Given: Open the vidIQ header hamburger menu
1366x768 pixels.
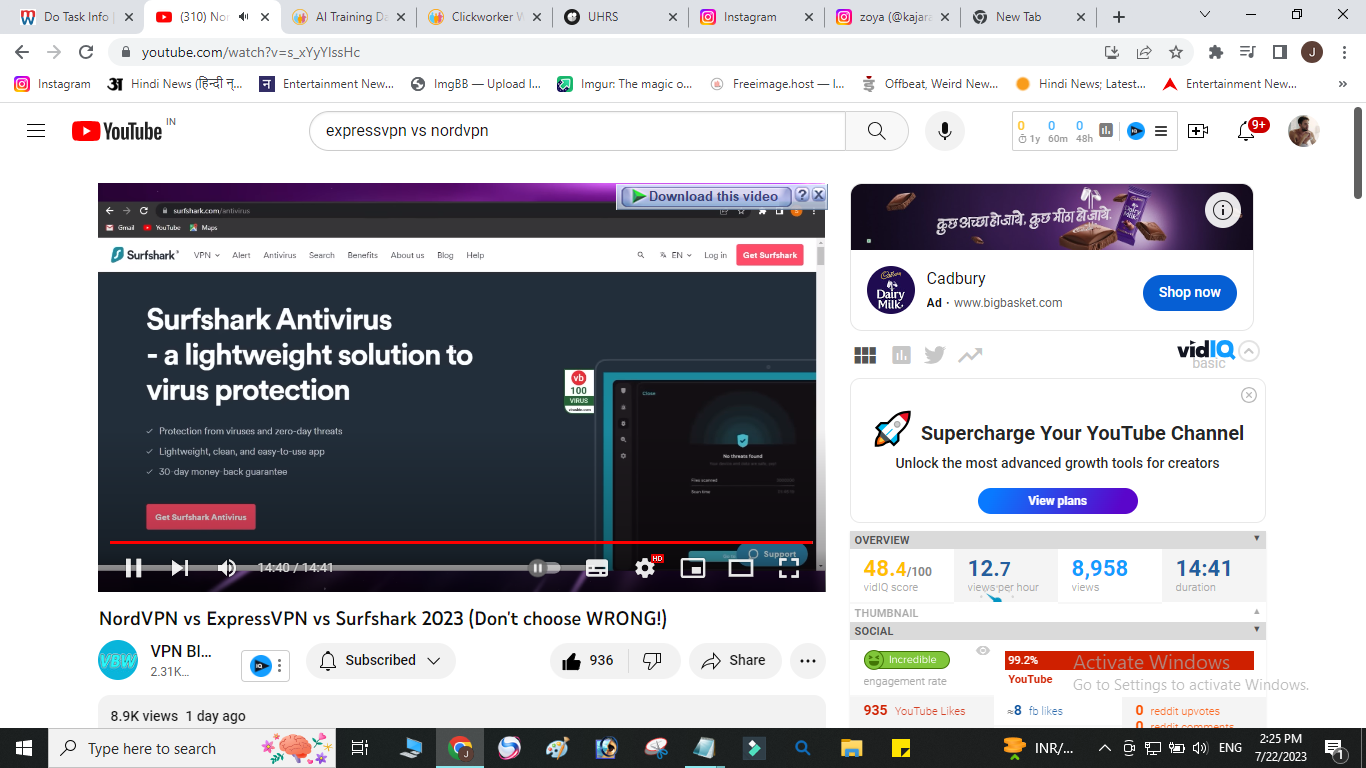Looking at the screenshot, I should click(1161, 131).
